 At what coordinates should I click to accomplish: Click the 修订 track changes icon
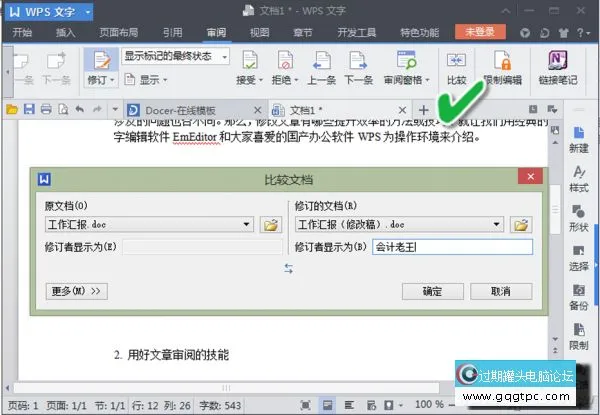click(101, 61)
